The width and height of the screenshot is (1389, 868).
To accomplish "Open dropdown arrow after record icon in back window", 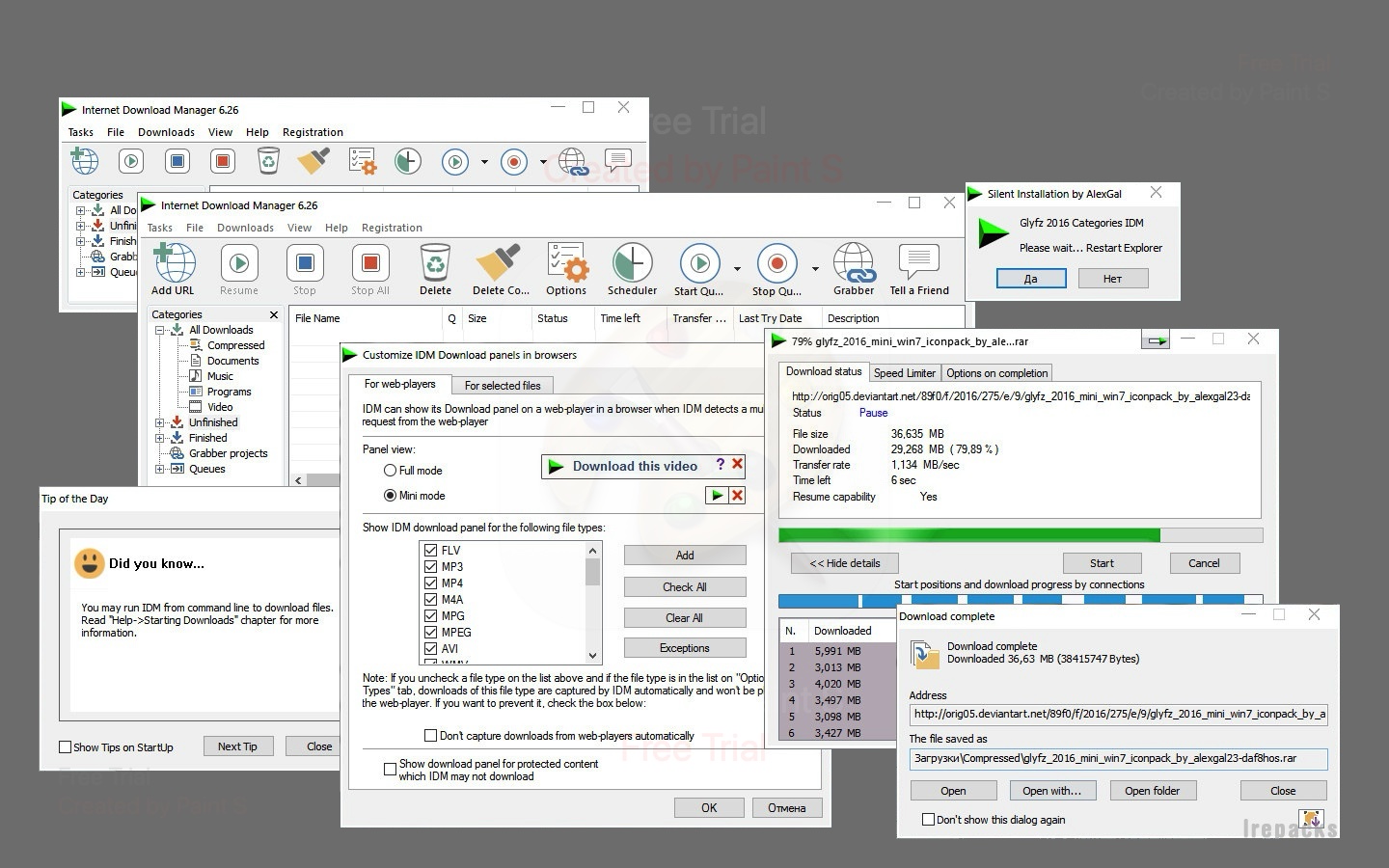I will (x=543, y=162).
